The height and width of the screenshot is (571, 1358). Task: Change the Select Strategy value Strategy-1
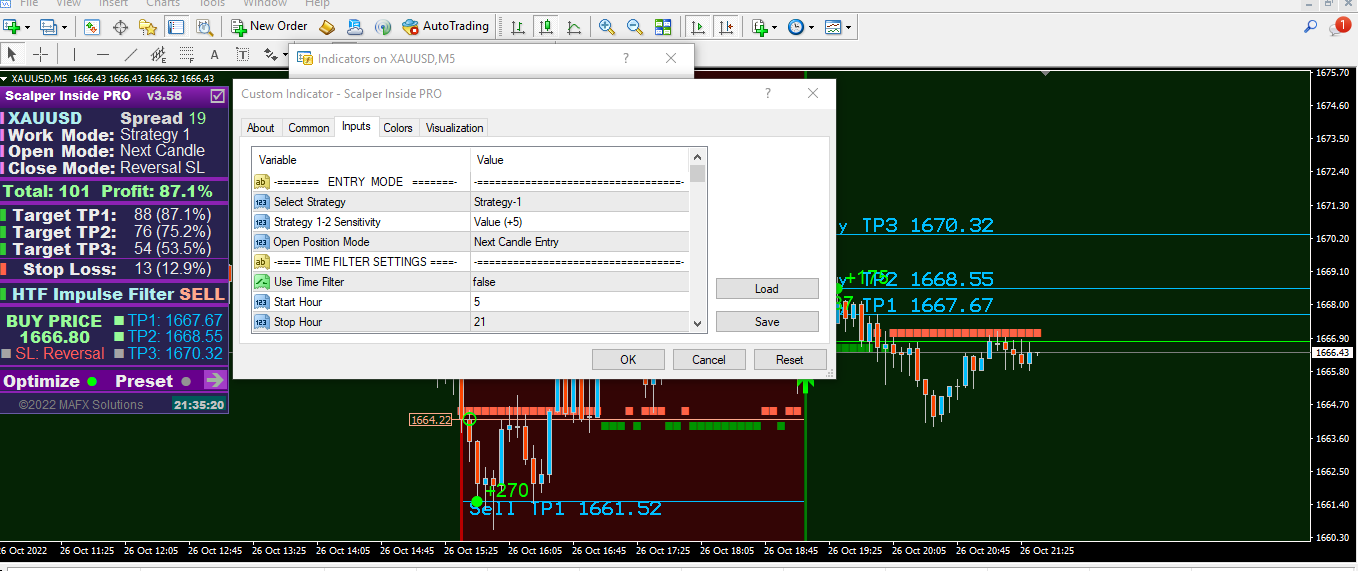click(579, 202)
